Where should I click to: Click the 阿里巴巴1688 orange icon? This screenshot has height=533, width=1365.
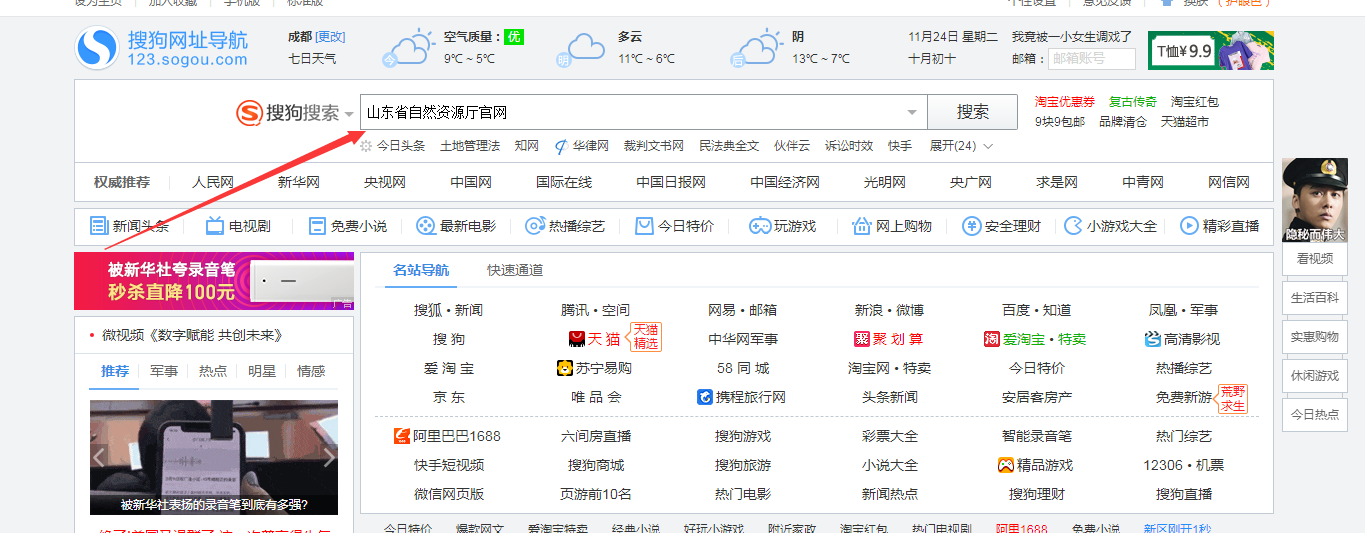402,436
